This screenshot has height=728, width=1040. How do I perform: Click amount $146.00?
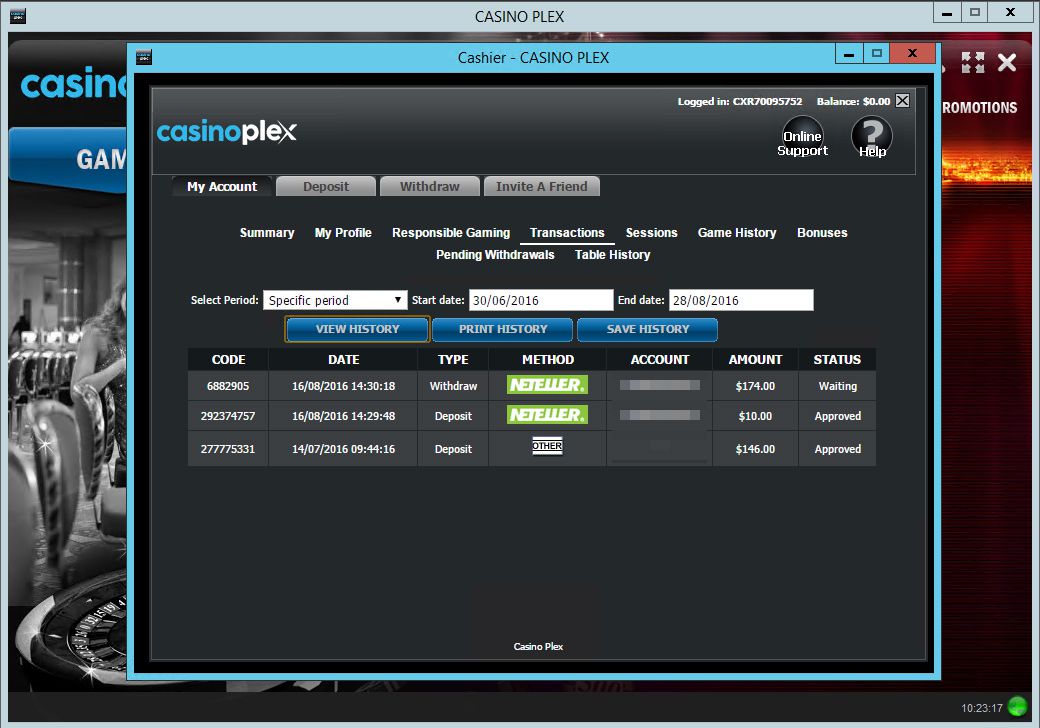(755, 449)
